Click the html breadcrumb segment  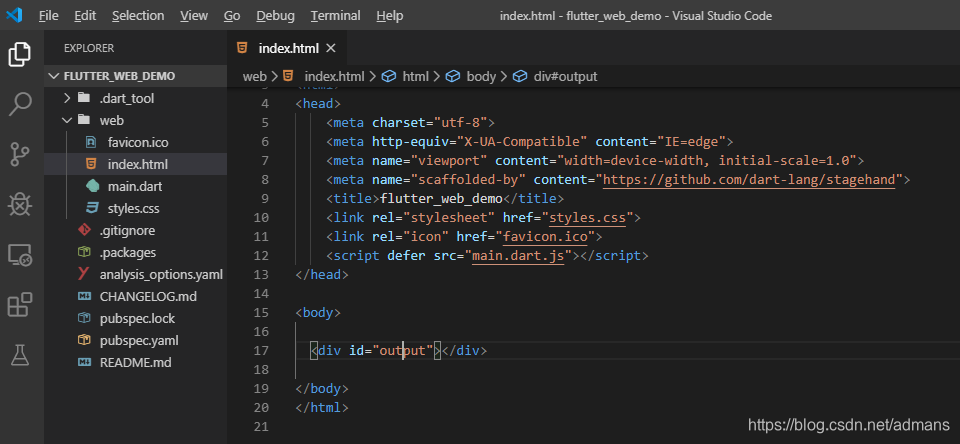click(416, 77)
